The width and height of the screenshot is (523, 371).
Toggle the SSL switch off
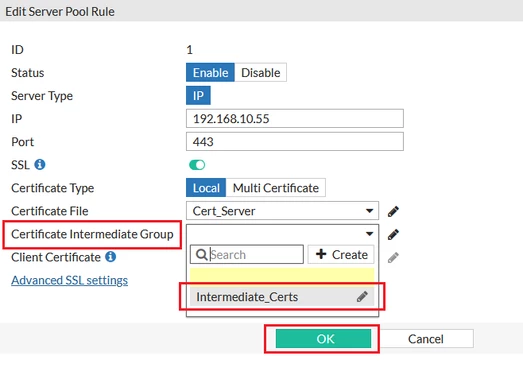coord(197,165)
